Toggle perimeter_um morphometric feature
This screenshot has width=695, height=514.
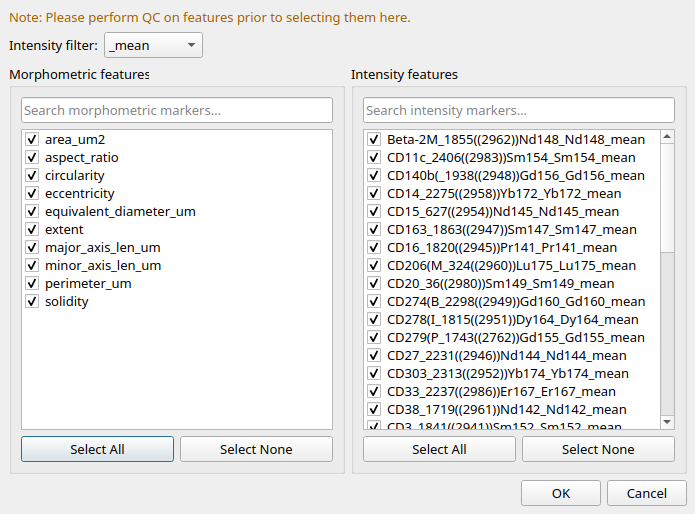[x=32, y=284]
